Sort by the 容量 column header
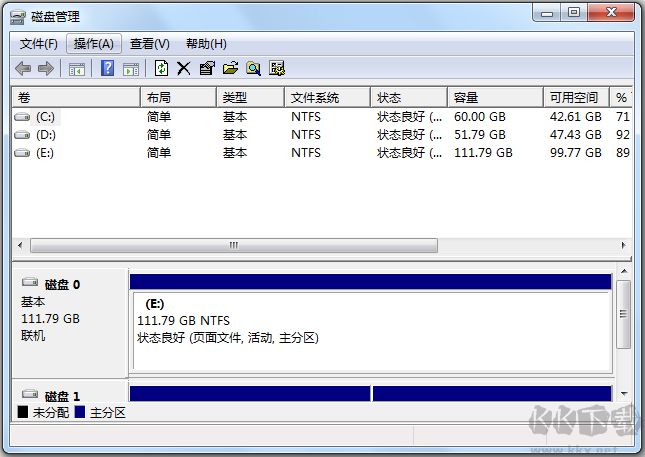 click(495, 97)
